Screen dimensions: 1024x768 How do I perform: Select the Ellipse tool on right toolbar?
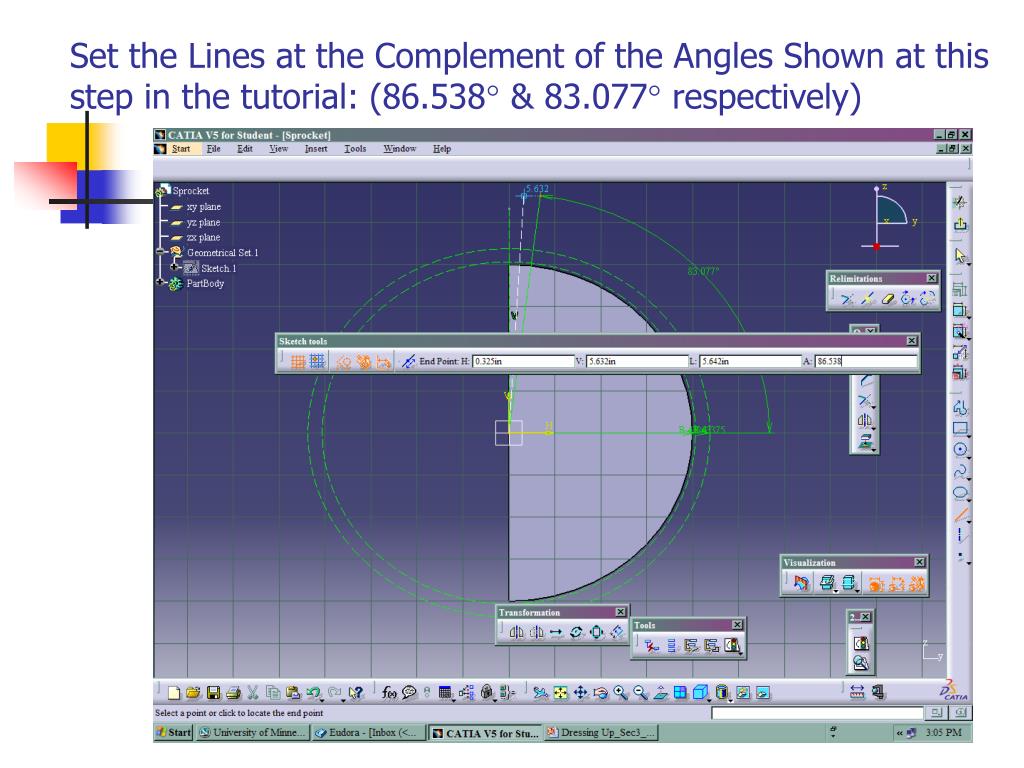point(960,493)
